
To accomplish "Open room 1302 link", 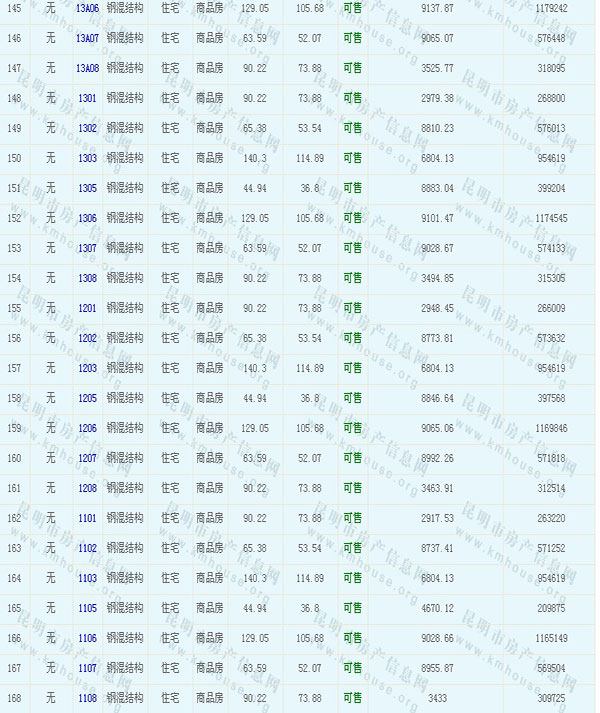I will (x=87, y=128).
